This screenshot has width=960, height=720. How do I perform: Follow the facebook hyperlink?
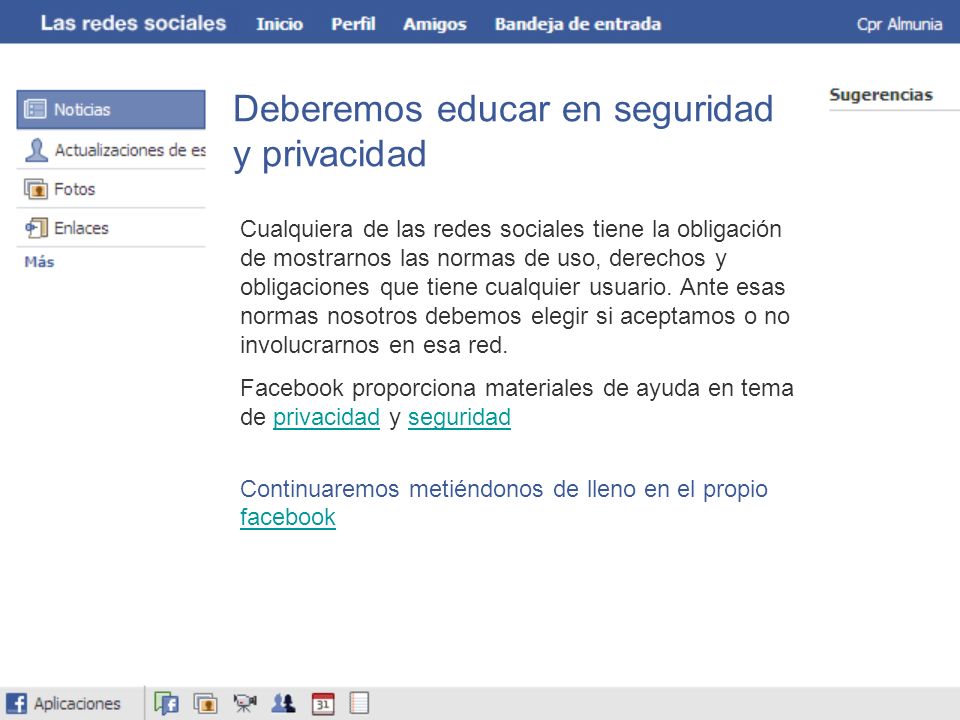(288, 517)
